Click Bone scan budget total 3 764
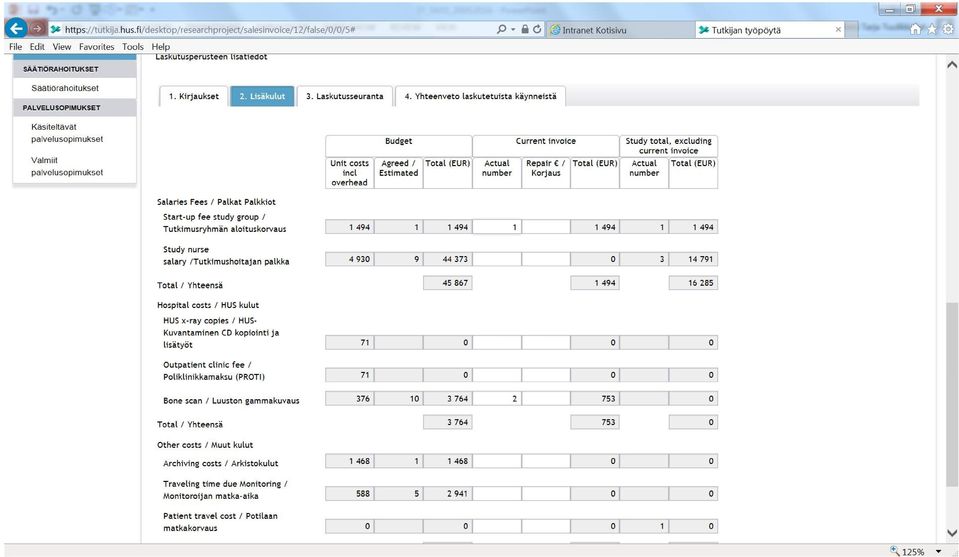The height and width of the screenshot is (557, 959). pos(448,399)
